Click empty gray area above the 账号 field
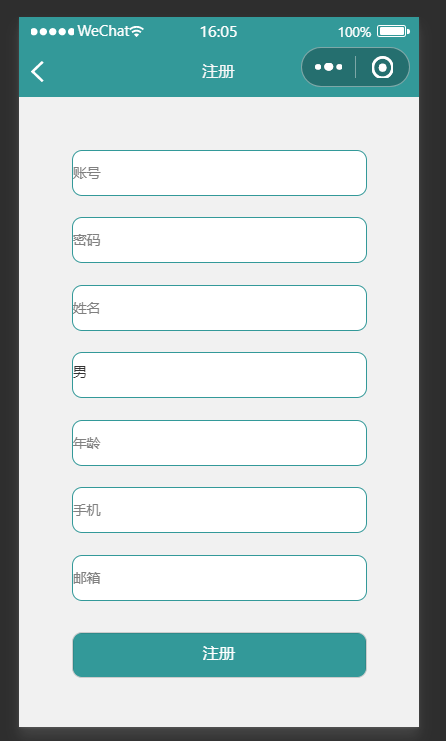446x741 pixels. (219, 123)
